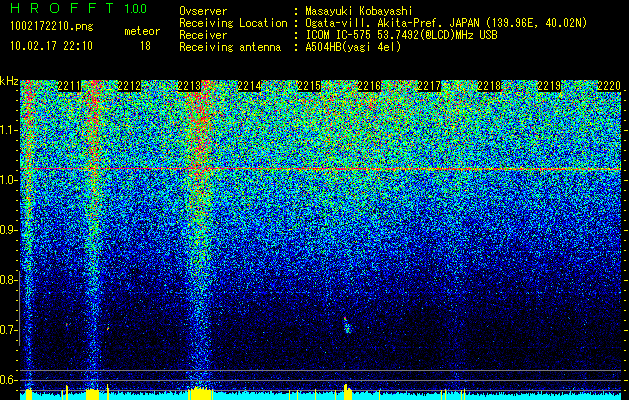Click the Ovserver field label
This screenshot has width=629, height=400.
[203, 11]
